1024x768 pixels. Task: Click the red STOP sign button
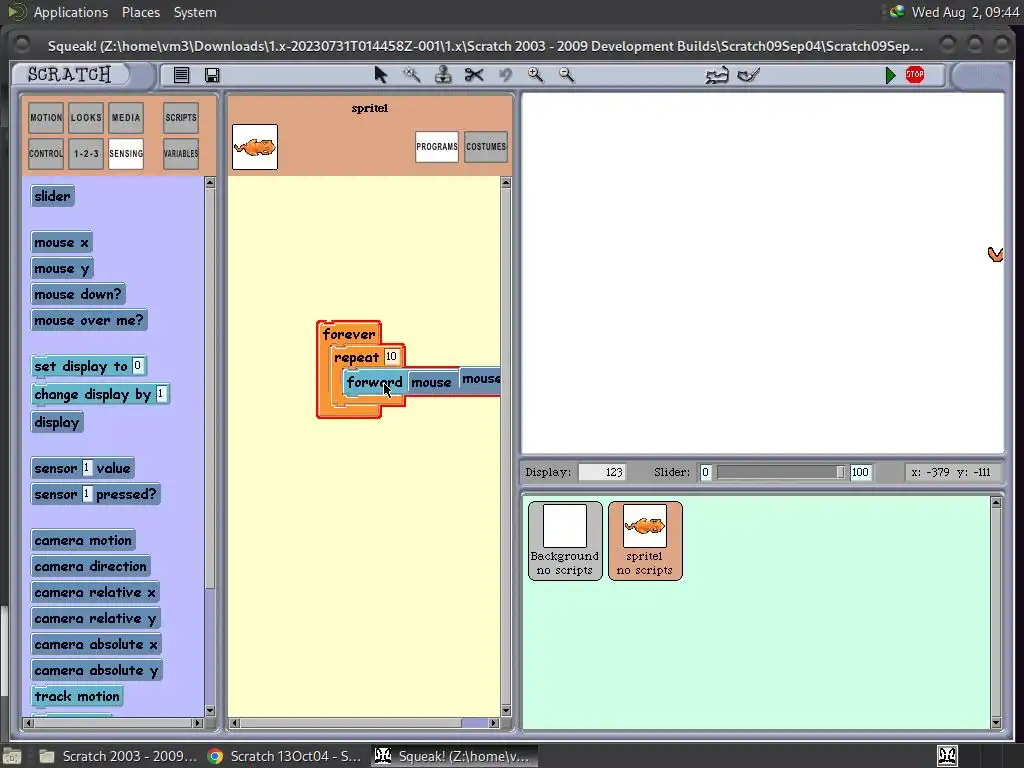pos(914,74)
